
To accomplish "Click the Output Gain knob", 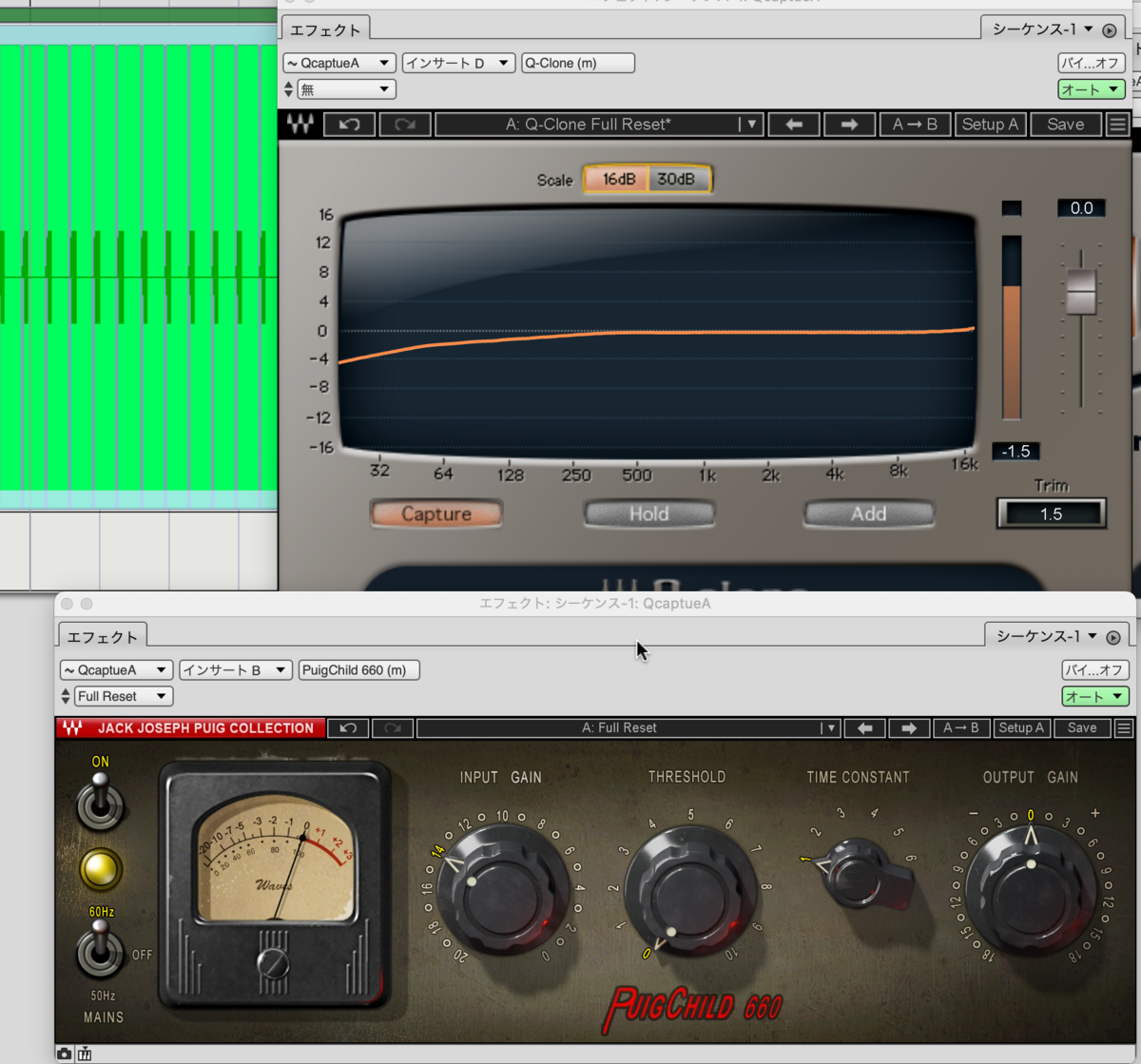I will pos(1031,892).
